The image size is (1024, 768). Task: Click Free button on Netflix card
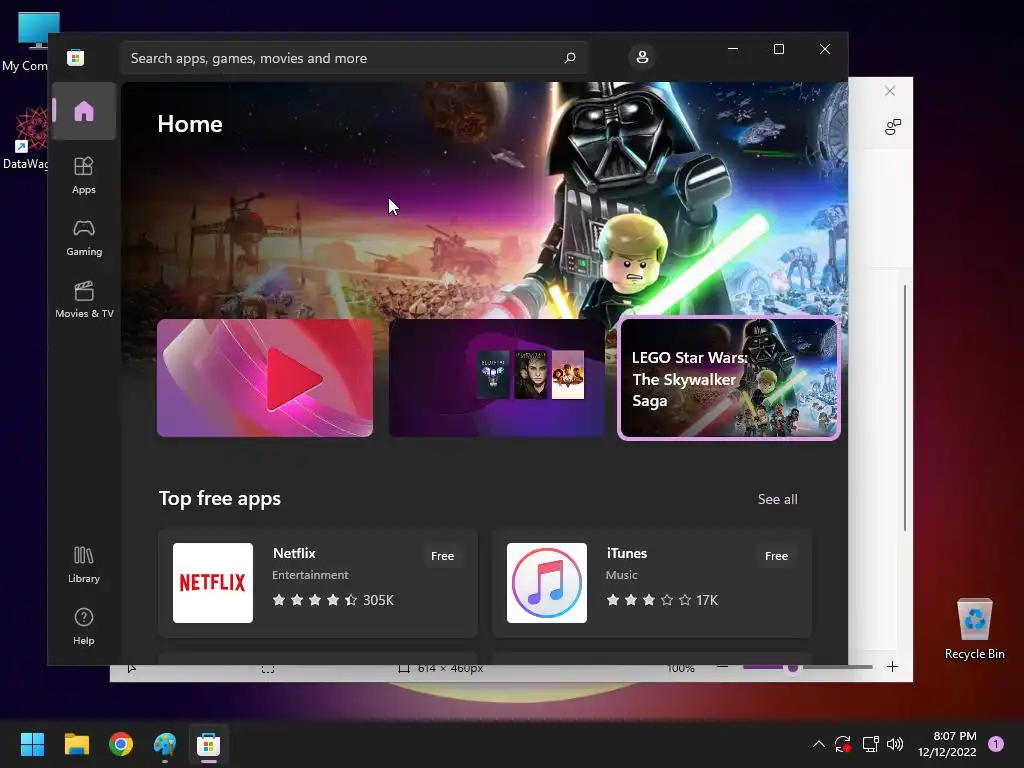442,556
